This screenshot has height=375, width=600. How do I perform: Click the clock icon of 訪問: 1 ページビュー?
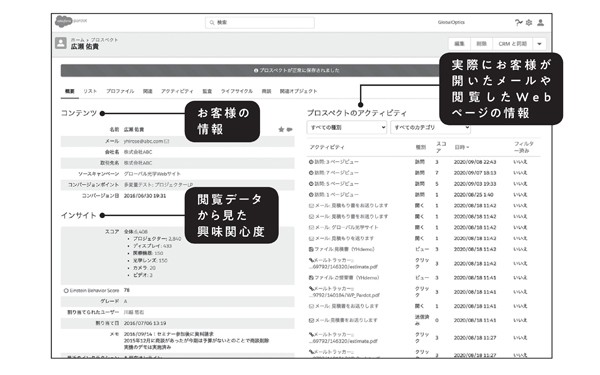(x=311, y=194)
